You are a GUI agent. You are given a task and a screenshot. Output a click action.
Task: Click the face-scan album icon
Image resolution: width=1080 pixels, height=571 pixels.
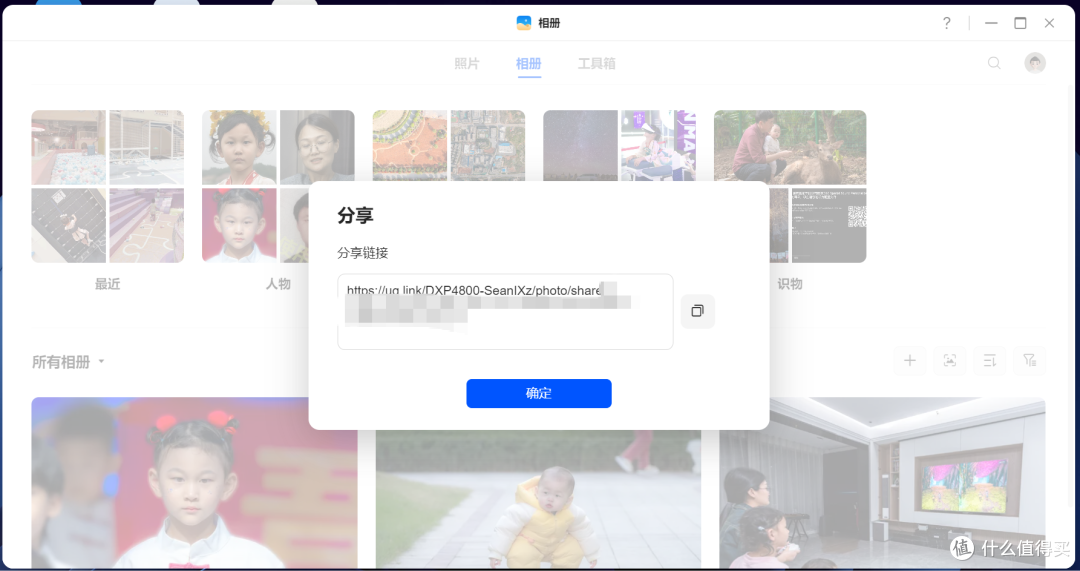950,360
